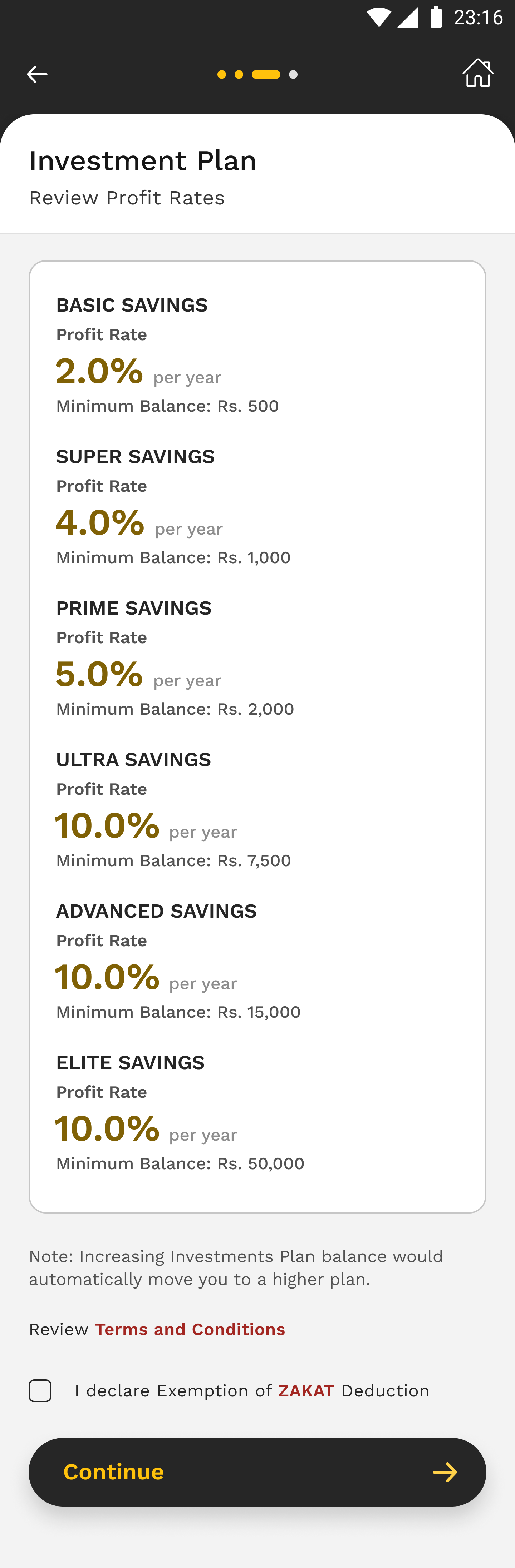Tap the active elongated progress indicator
Screen dimensions: 515x1568
click(x=266, y=74)
